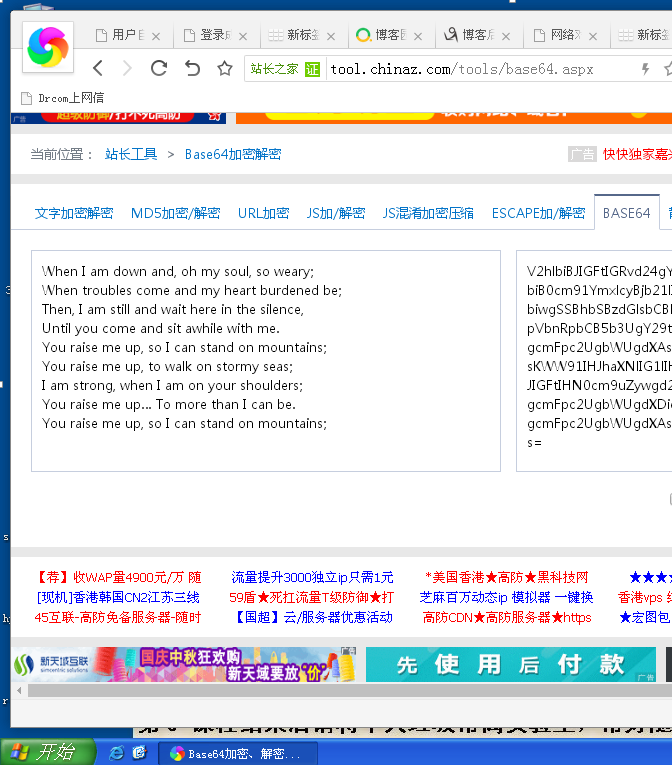The height and width of the screenshot is (765, 672).
Task: Launch Internet Explorer from quick launch
Action: click(116, 753)
